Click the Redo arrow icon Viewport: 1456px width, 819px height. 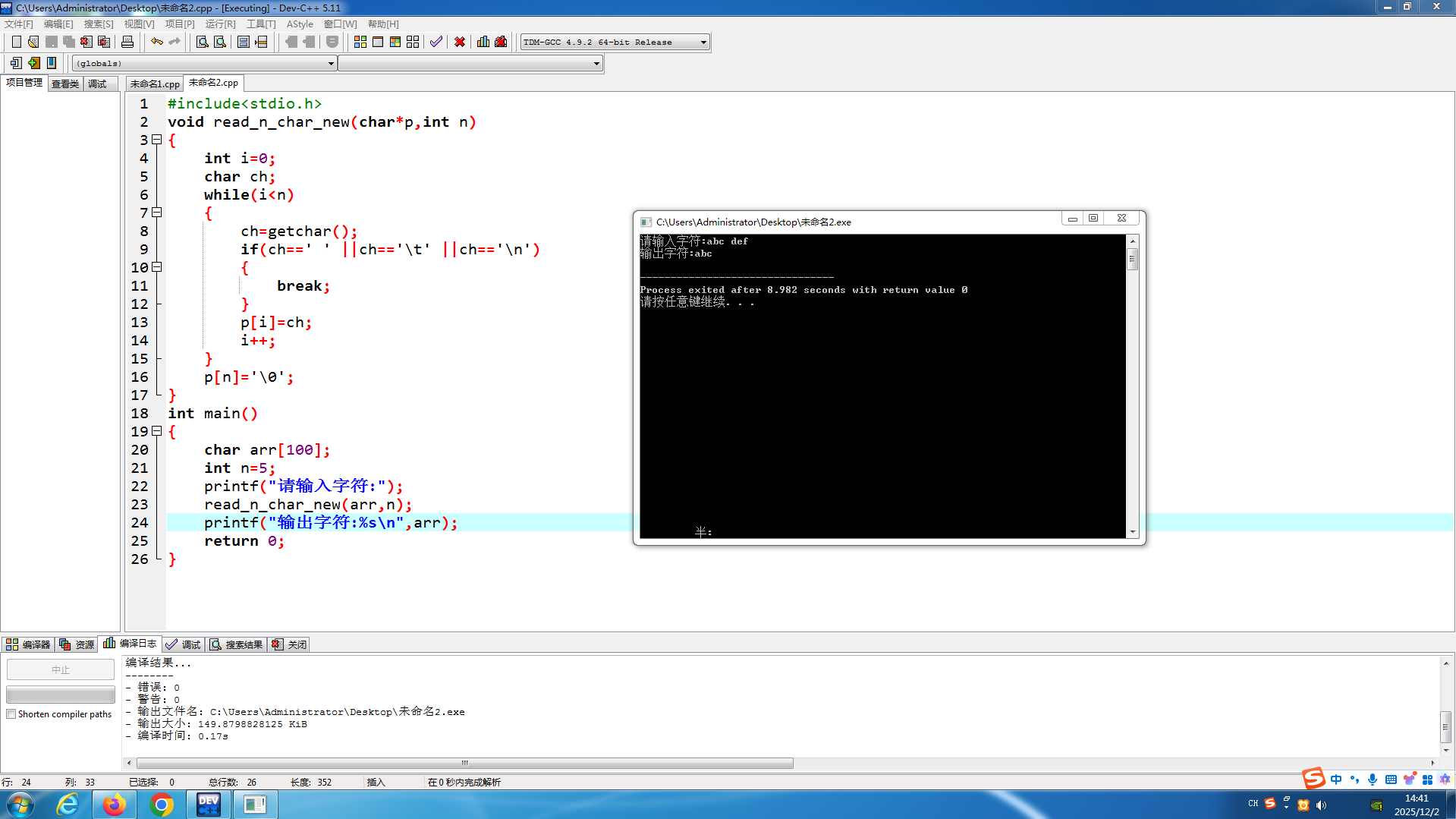point(175,42)
